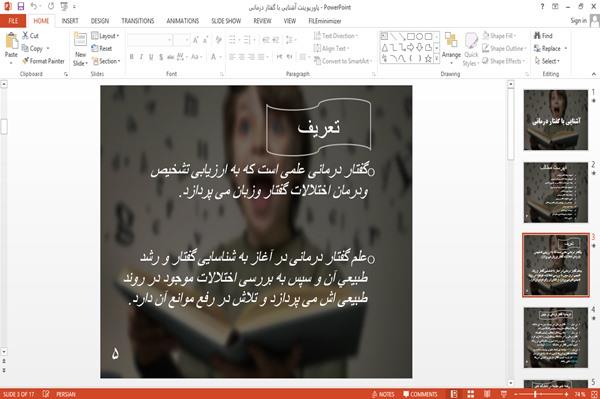Switch to the INSERT tab

point(70,21)
